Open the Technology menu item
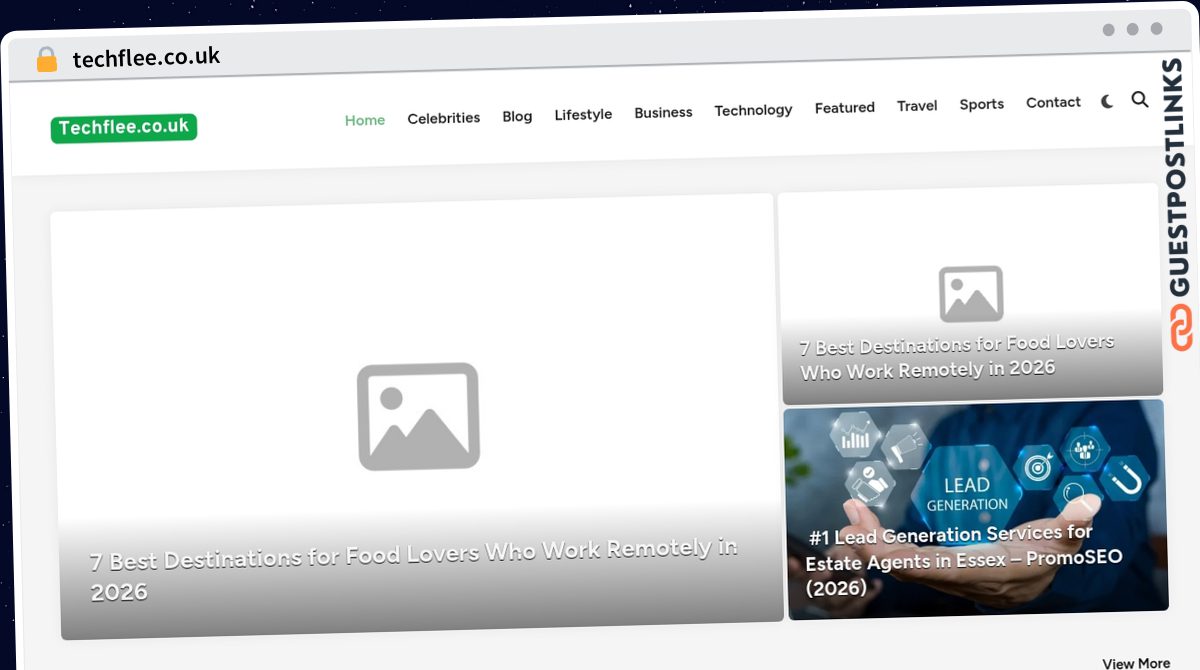The width and height of the screenshot is (1200, 670). 753,110
